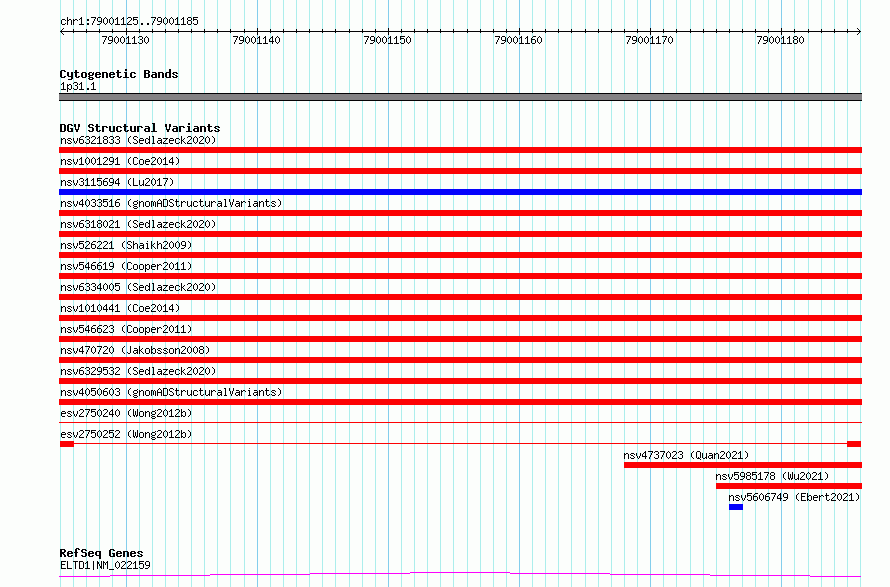Click the red bar under nsv4737023
The width and height of the screenshot is (890, 587).
(743, 465)
